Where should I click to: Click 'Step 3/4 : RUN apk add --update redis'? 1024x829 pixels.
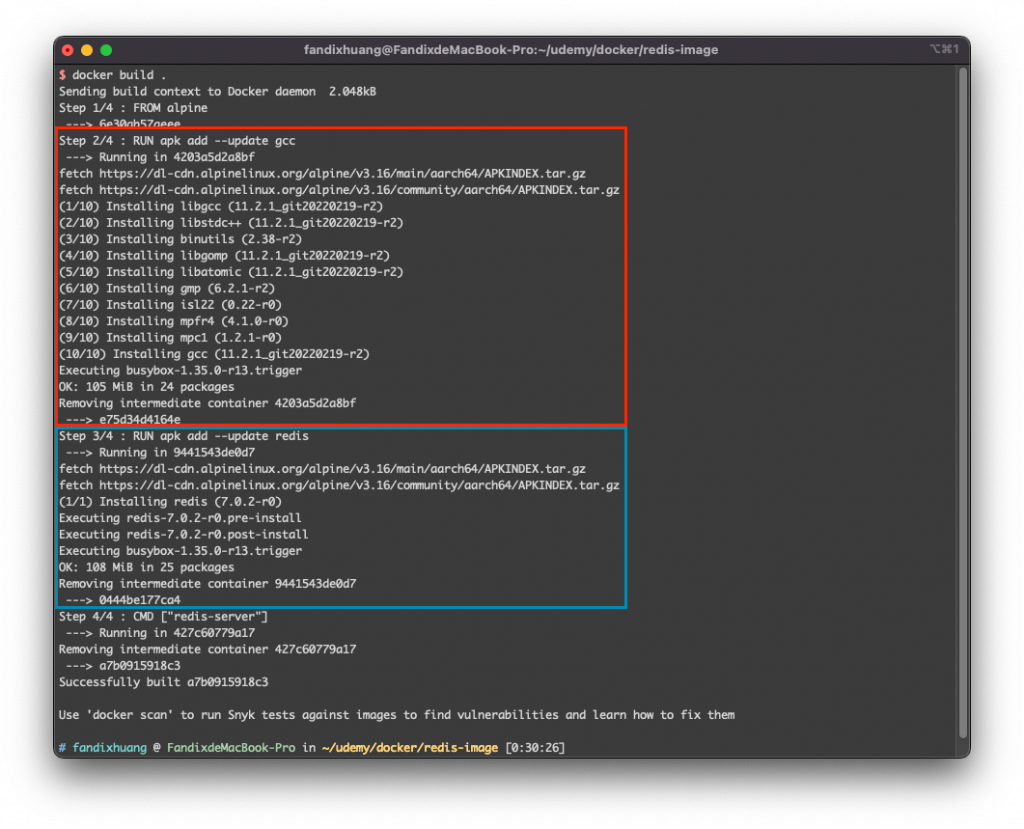tap(184, 436)
